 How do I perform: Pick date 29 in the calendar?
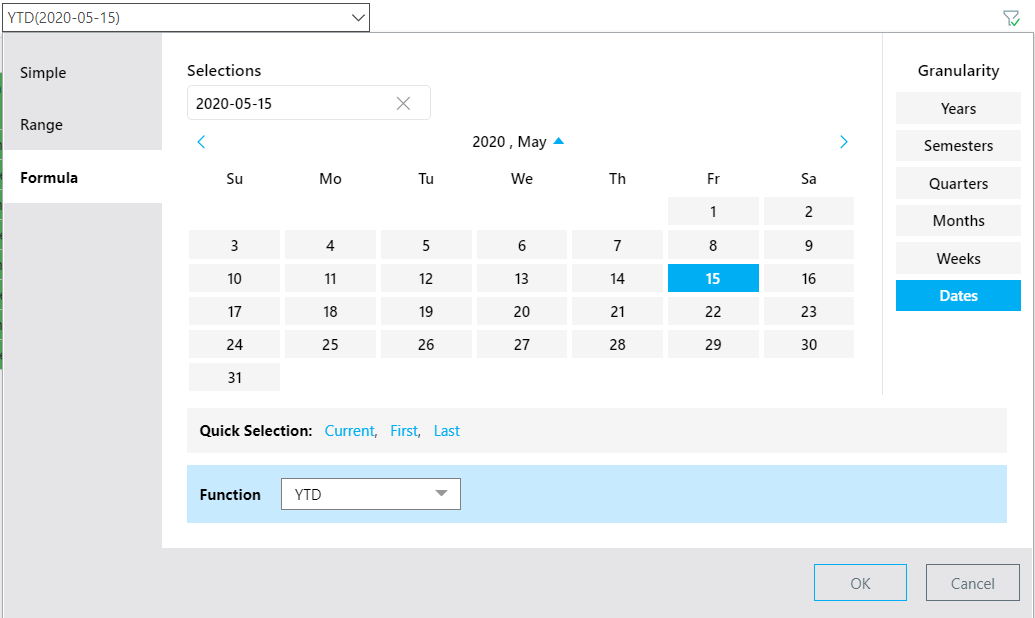(713, 344)
